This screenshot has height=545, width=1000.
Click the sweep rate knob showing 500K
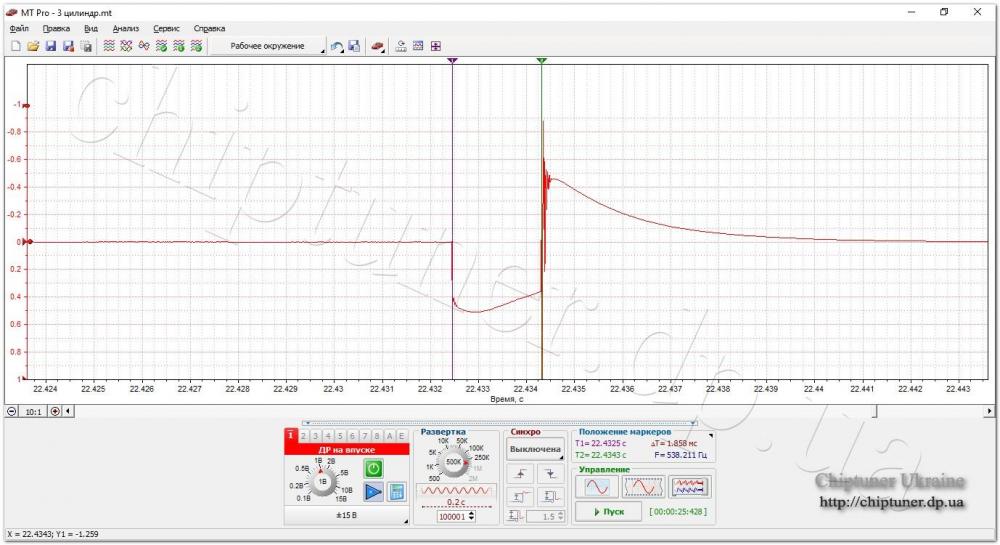(453, 461)
